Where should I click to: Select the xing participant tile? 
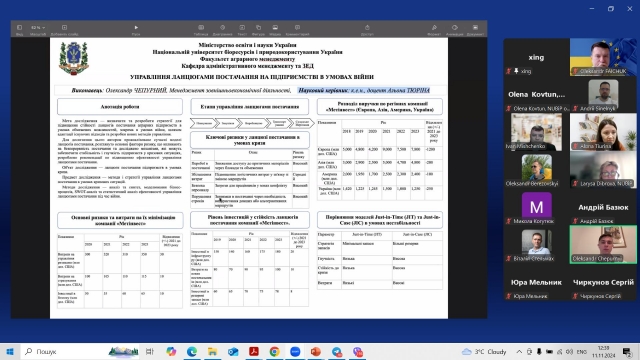click(536, 57)
